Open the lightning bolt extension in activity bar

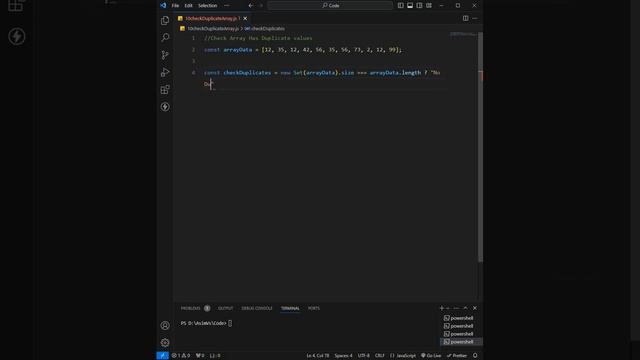coord(165,107)
